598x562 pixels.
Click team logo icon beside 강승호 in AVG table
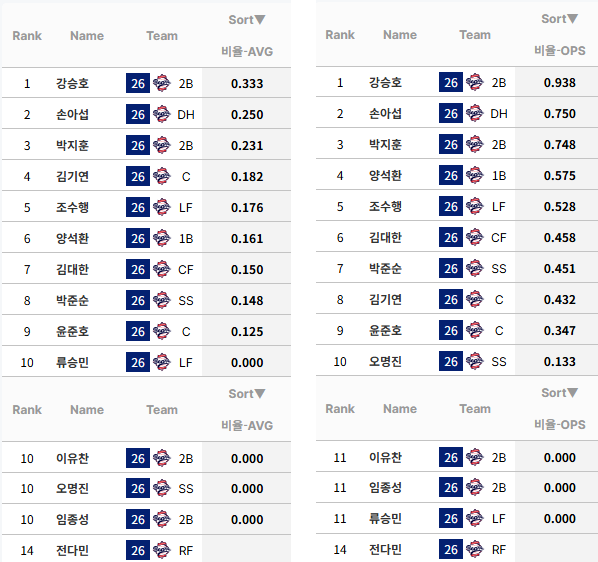pyautogui.click(x=161, y=83)
